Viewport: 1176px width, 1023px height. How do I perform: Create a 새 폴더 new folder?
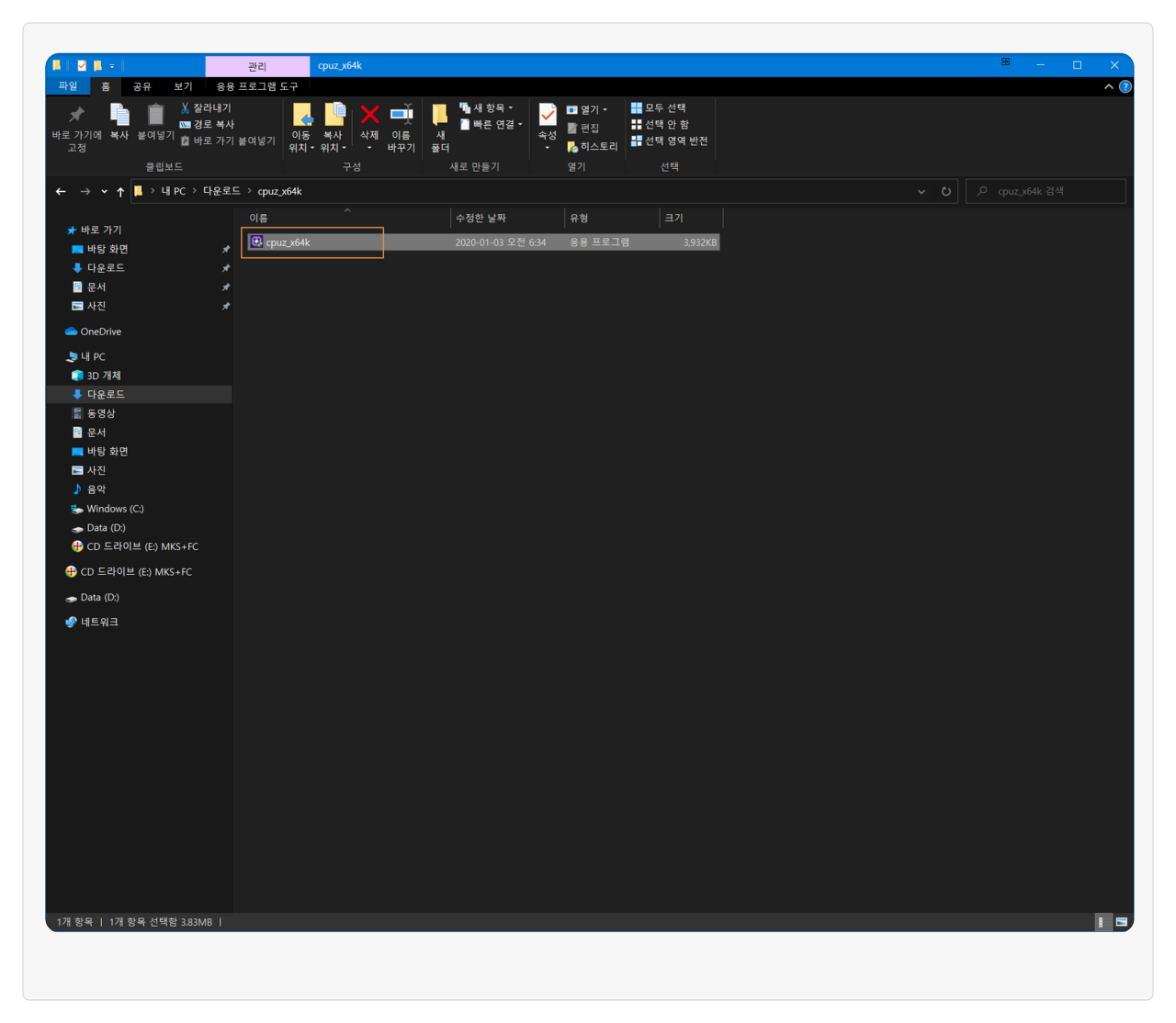tap(440, 128)
